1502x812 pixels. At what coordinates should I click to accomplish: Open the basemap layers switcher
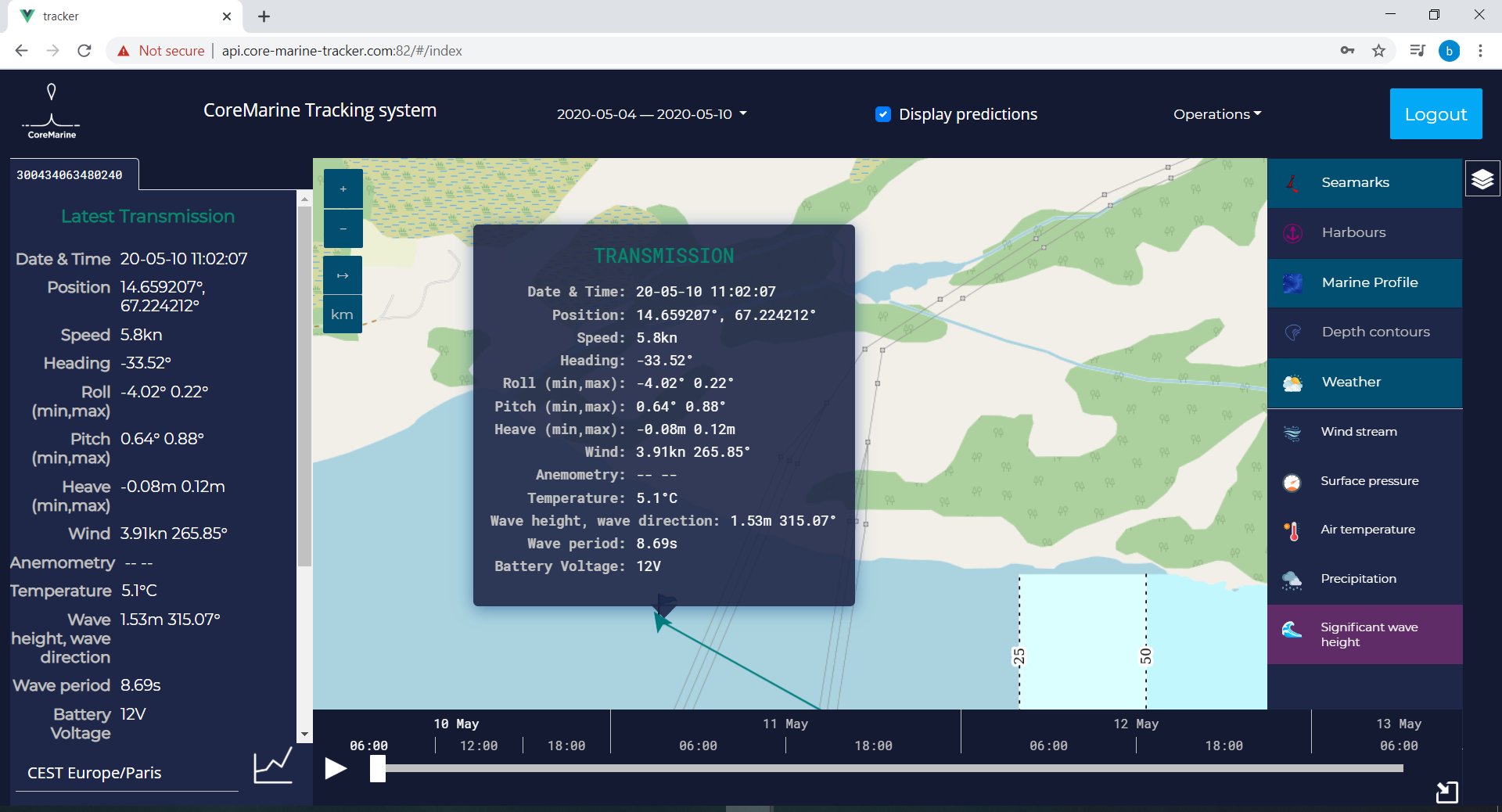coord(1482,178)
